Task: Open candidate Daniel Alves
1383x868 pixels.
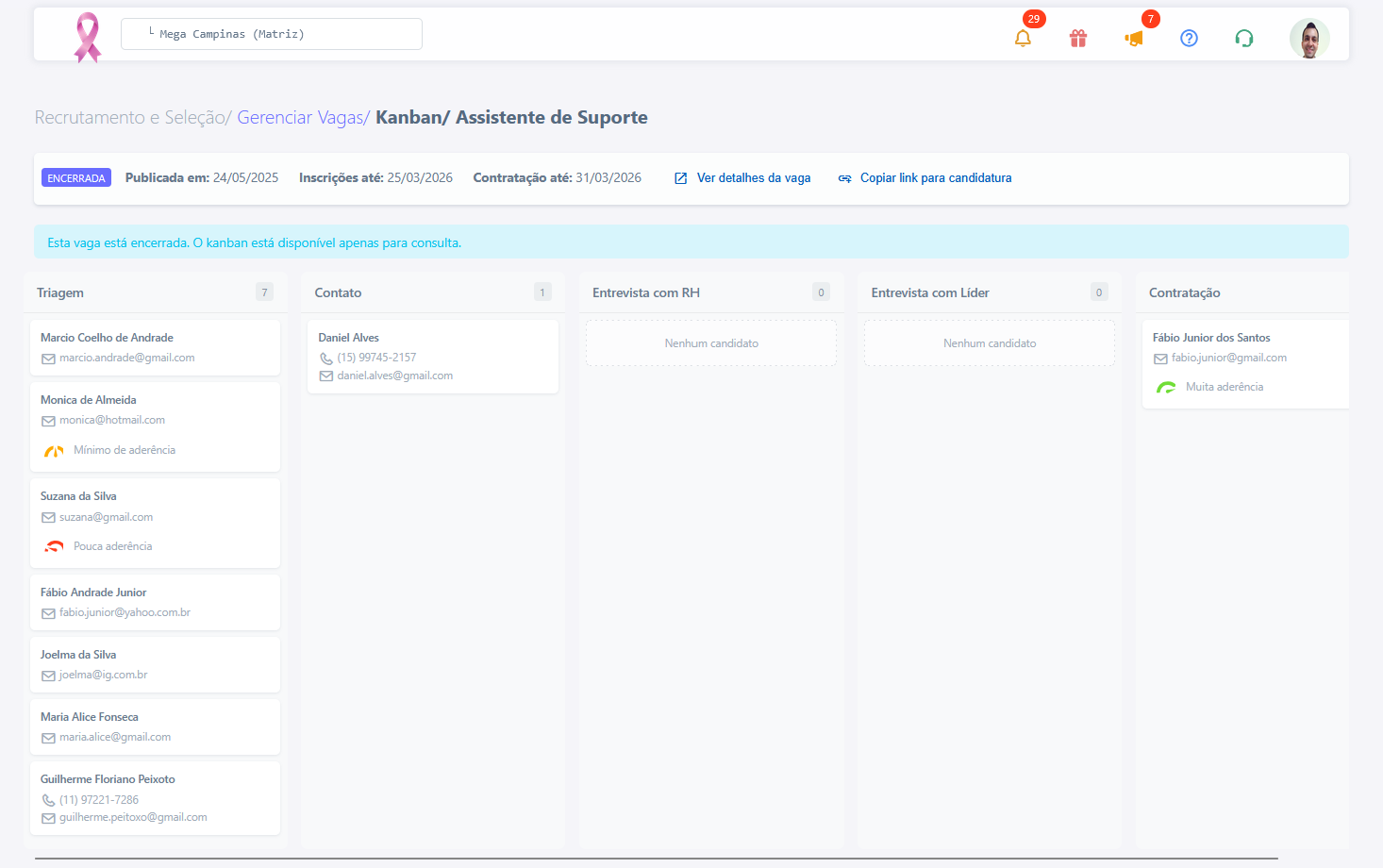Action: pyautogui.click(x=433, y=357)
